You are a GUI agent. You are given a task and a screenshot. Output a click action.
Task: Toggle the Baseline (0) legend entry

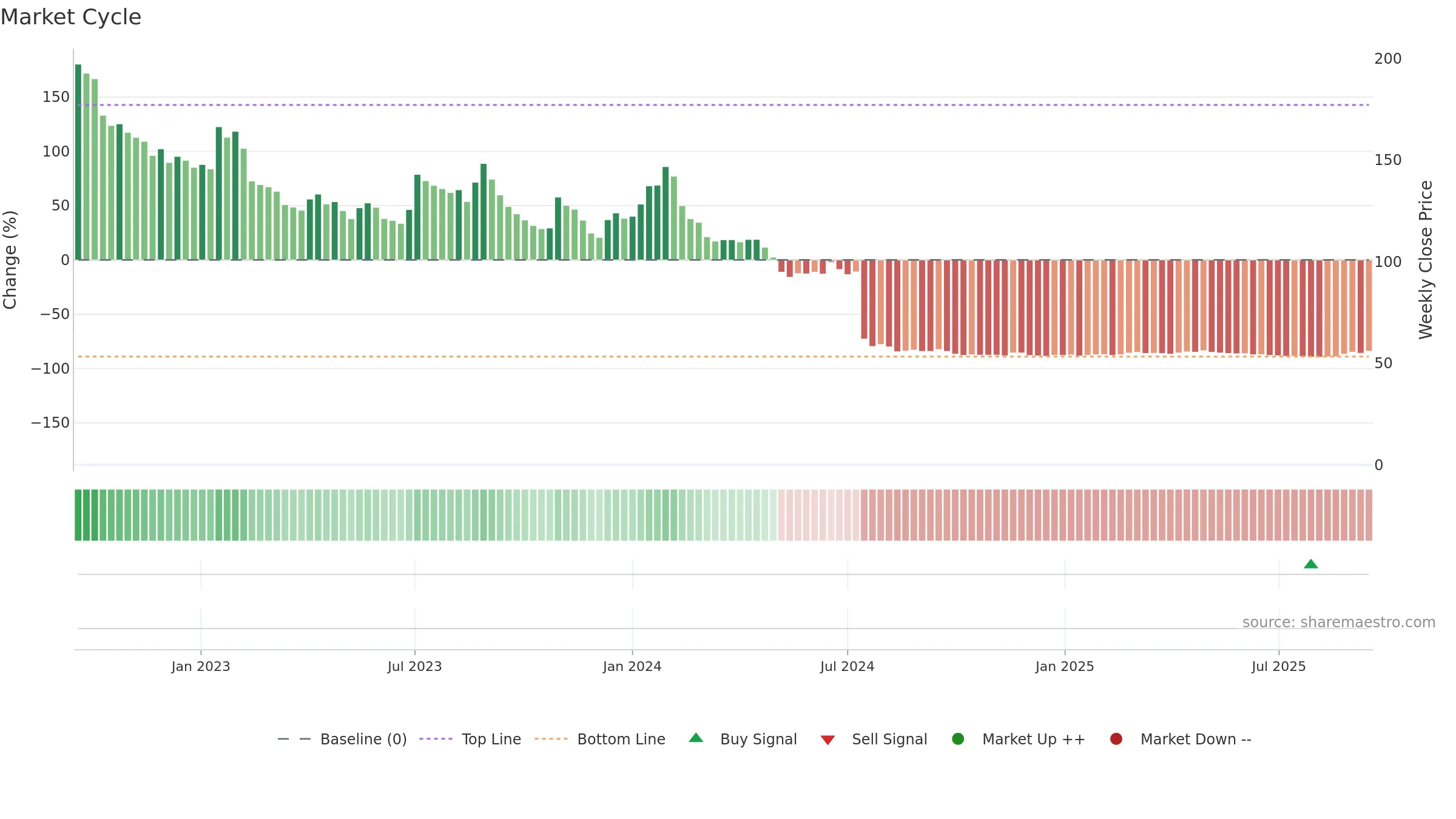342,739
